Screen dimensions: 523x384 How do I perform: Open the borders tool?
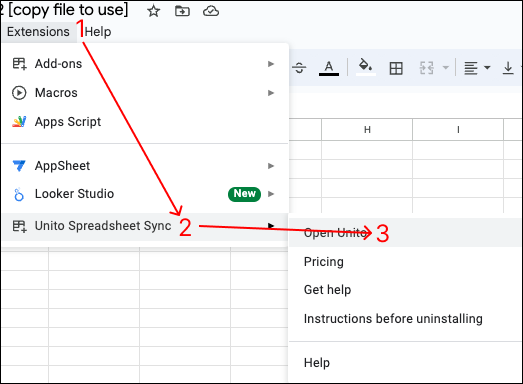(x=396, y=68)
